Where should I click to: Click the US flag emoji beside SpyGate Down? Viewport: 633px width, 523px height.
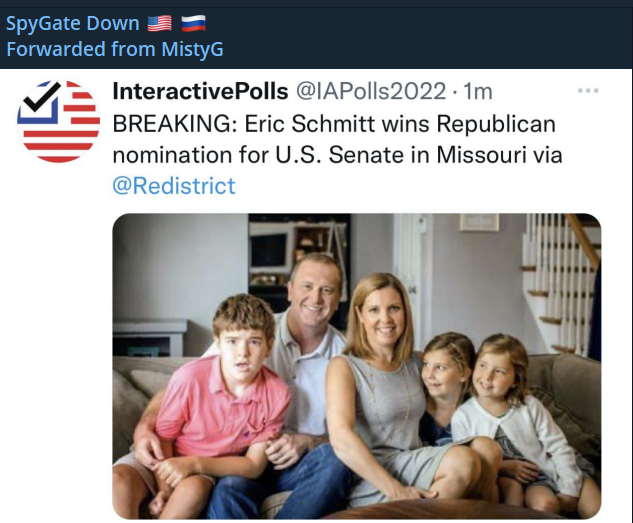pyautogui.click(x=159, y=23)
